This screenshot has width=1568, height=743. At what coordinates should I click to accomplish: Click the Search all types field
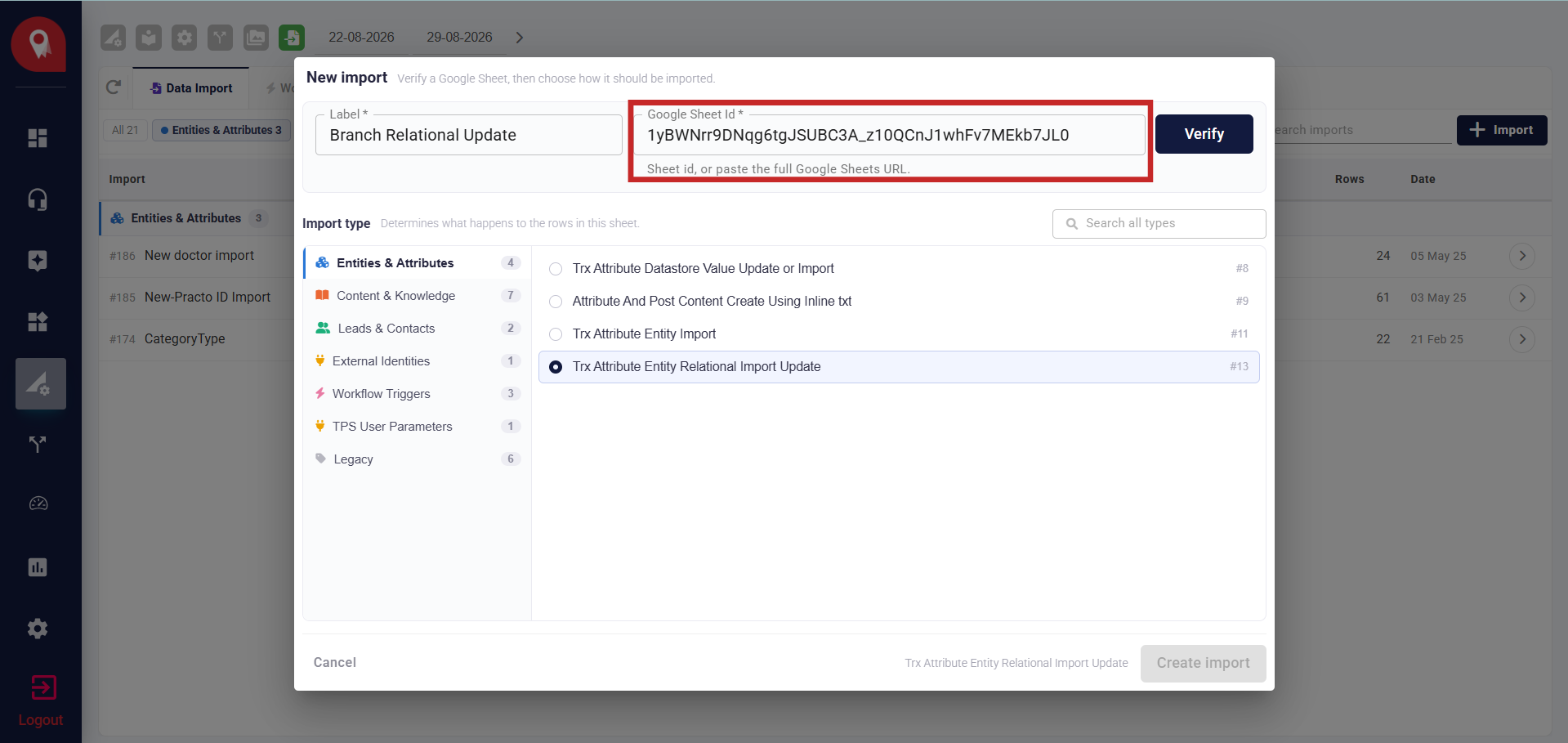click(1159, 224)
